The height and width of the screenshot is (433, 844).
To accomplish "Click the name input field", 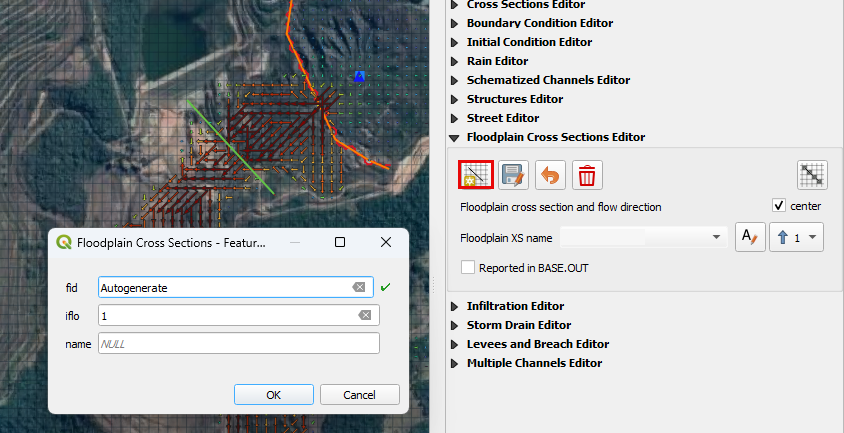I will coord(239,343).
